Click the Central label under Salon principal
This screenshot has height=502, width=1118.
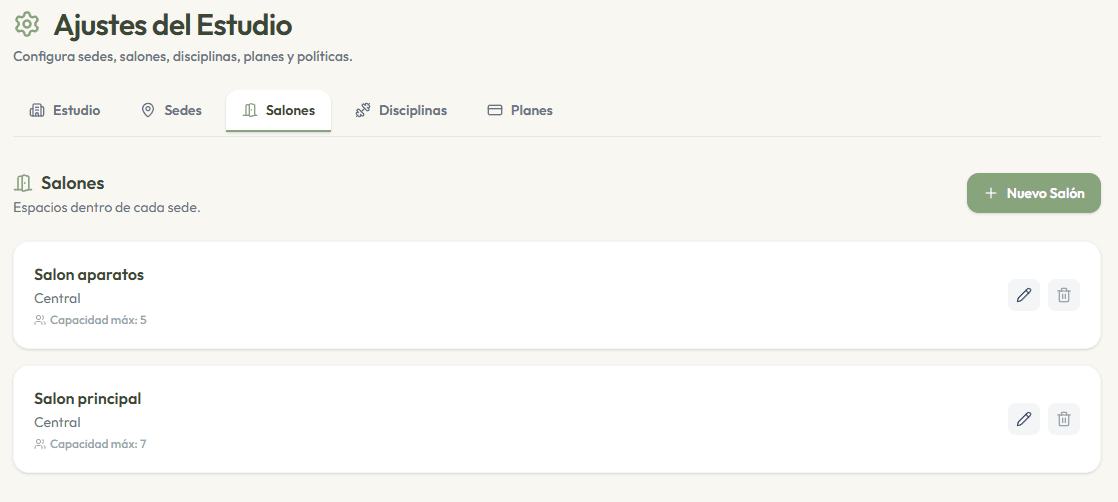[57, 422]
